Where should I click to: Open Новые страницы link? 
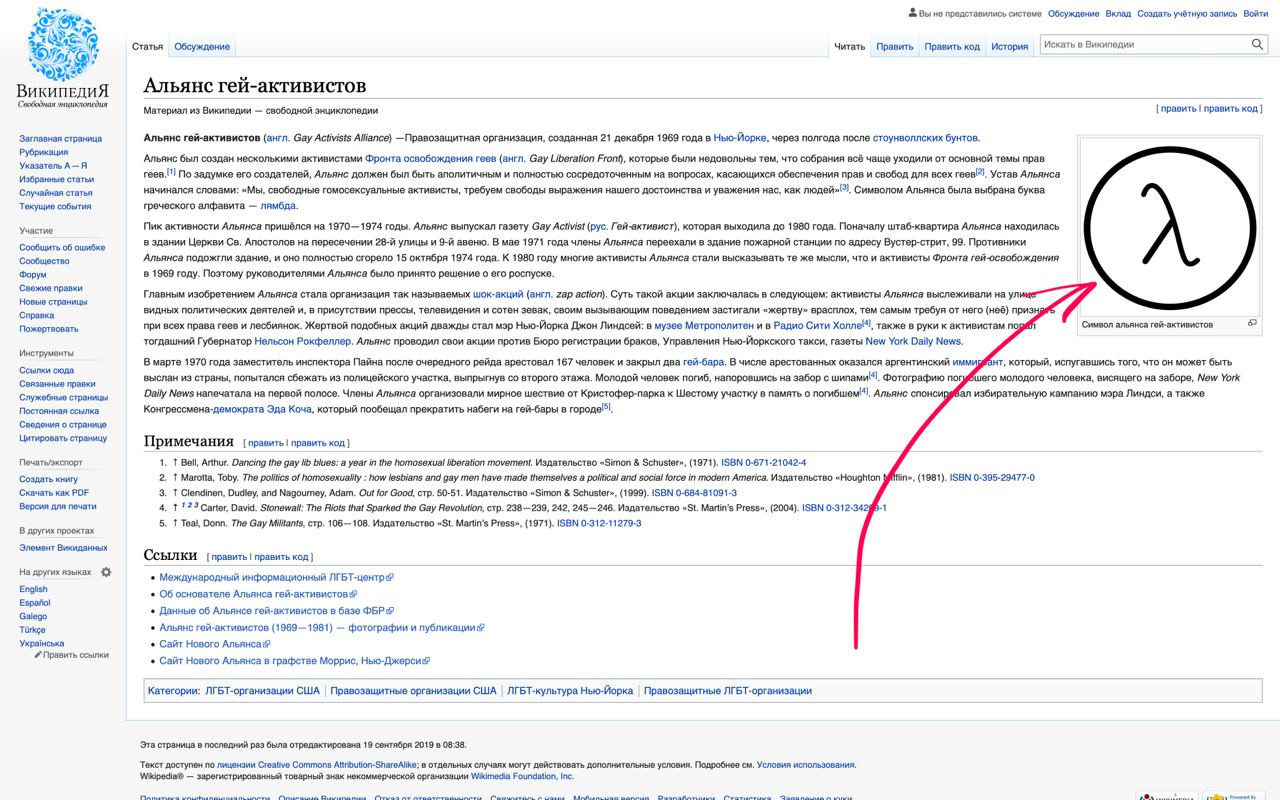[x=53, y=301]
